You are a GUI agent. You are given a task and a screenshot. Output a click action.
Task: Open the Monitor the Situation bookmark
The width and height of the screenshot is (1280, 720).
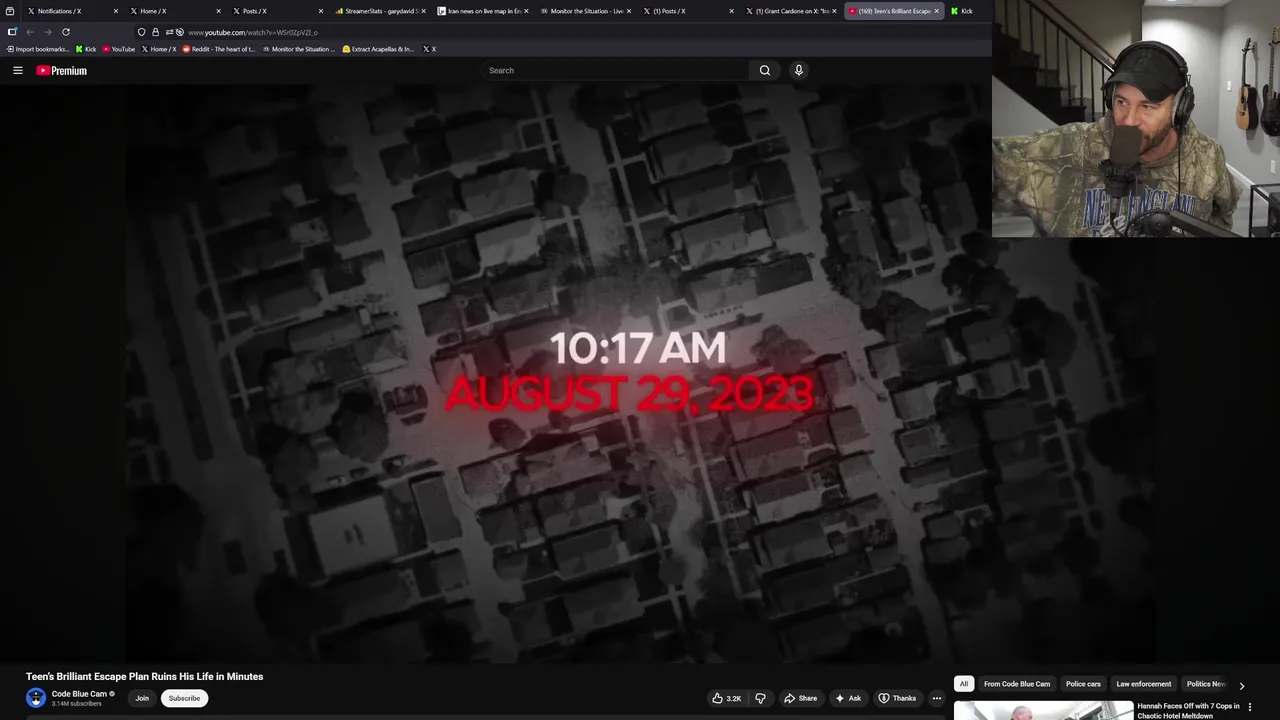tap(298, 49)
